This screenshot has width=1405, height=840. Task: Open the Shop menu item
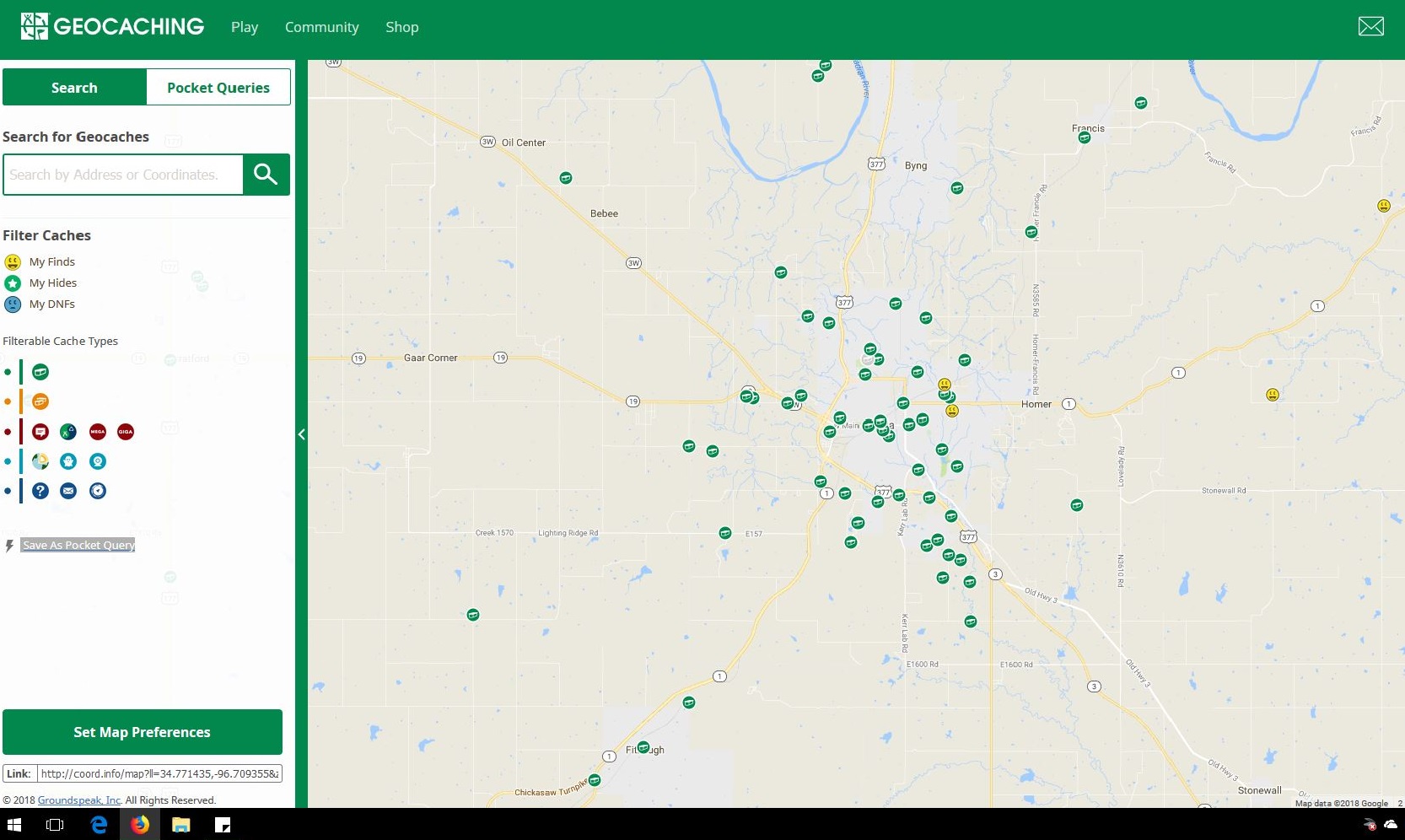click(x=401, y=27)
